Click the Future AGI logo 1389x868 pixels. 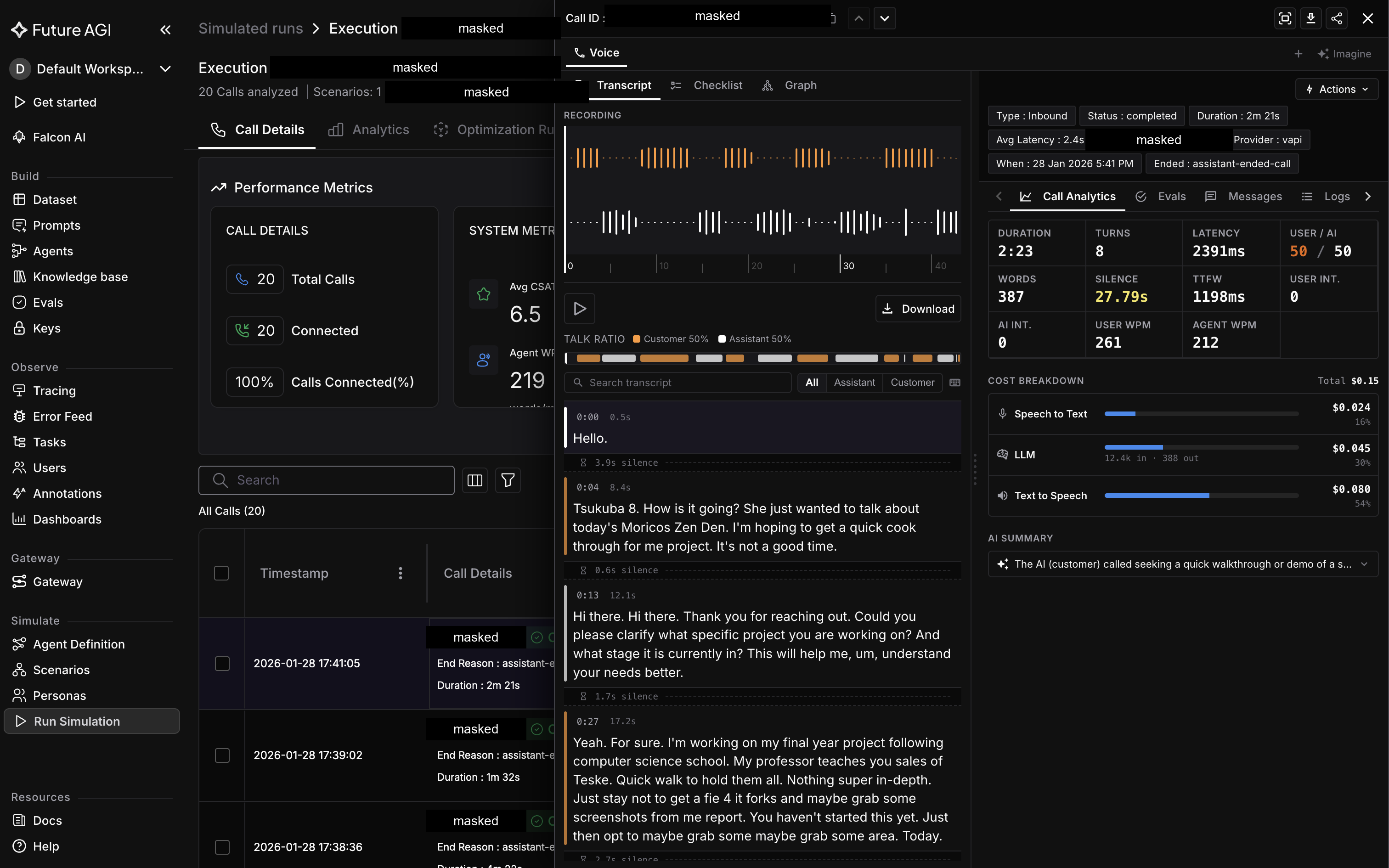coord(61,30)
